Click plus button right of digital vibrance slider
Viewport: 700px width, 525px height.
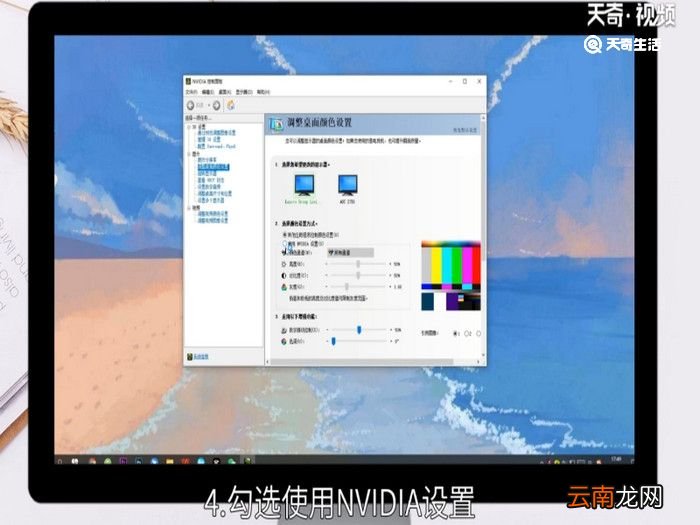pos(391,330)
